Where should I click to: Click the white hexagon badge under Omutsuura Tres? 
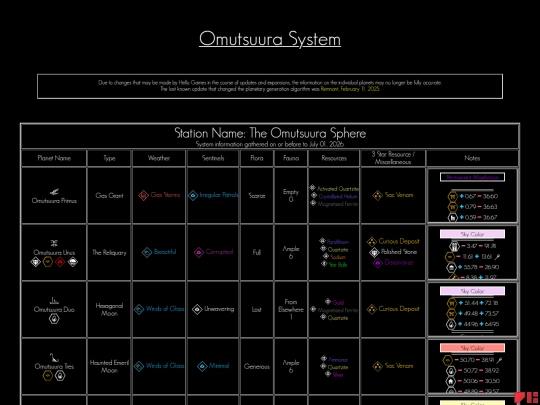[x=60, y=376]
